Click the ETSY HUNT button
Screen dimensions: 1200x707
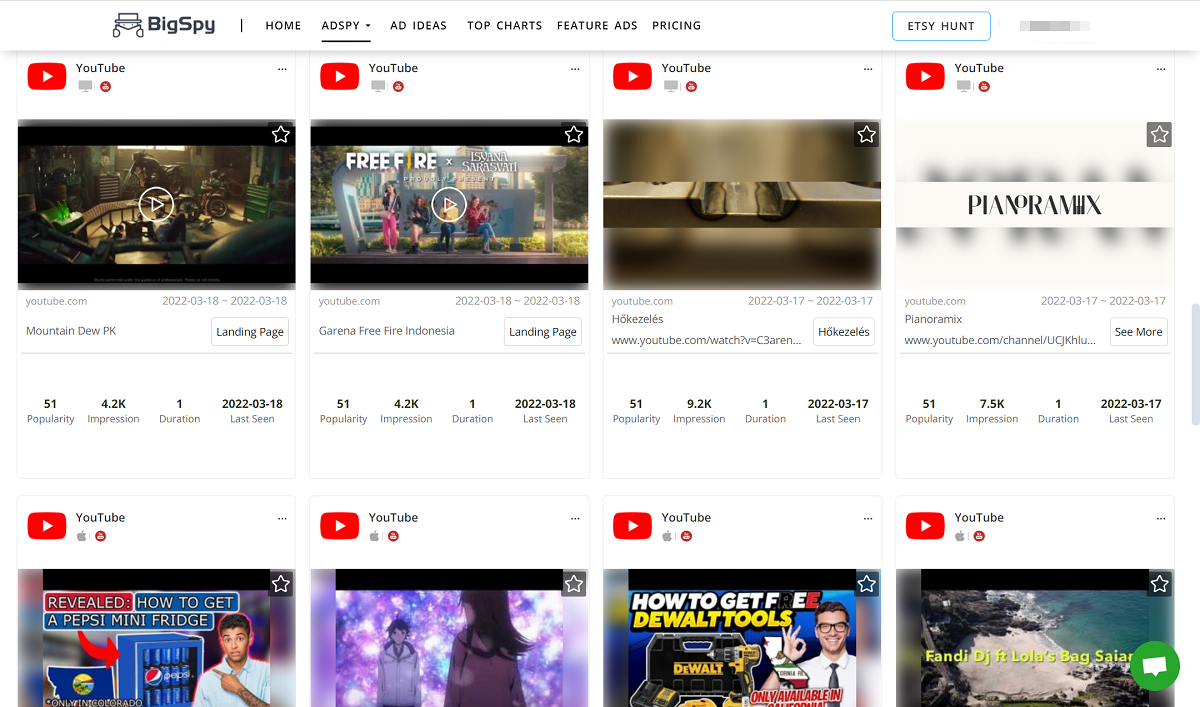941,26
